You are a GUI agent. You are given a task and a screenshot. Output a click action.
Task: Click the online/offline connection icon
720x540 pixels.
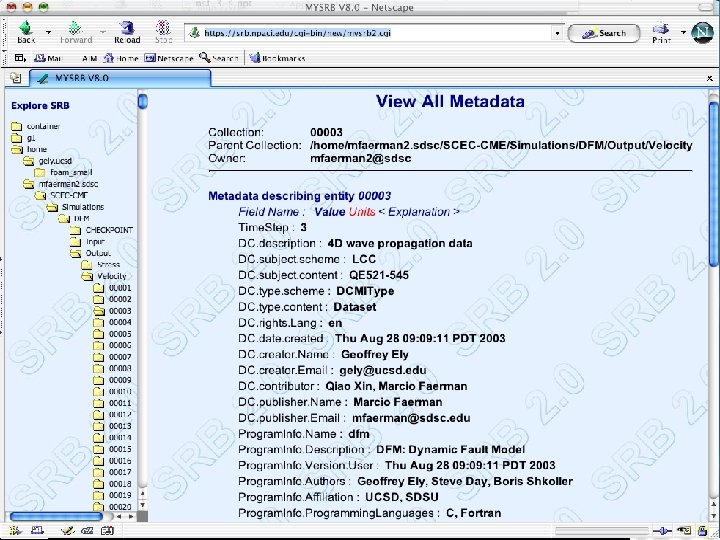(x=663, y=530)
